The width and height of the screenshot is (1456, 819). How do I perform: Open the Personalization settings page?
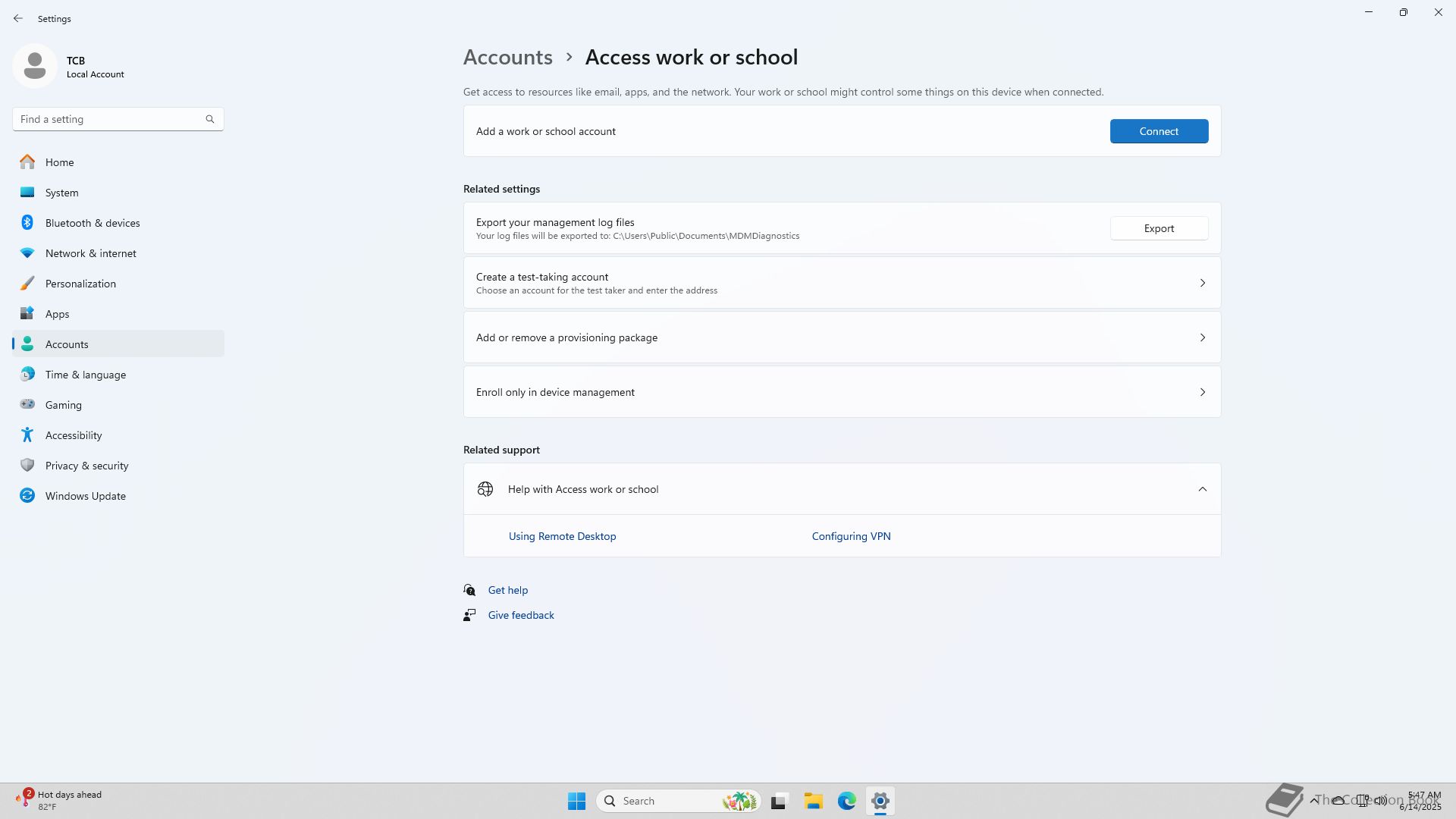pos(80,284)
